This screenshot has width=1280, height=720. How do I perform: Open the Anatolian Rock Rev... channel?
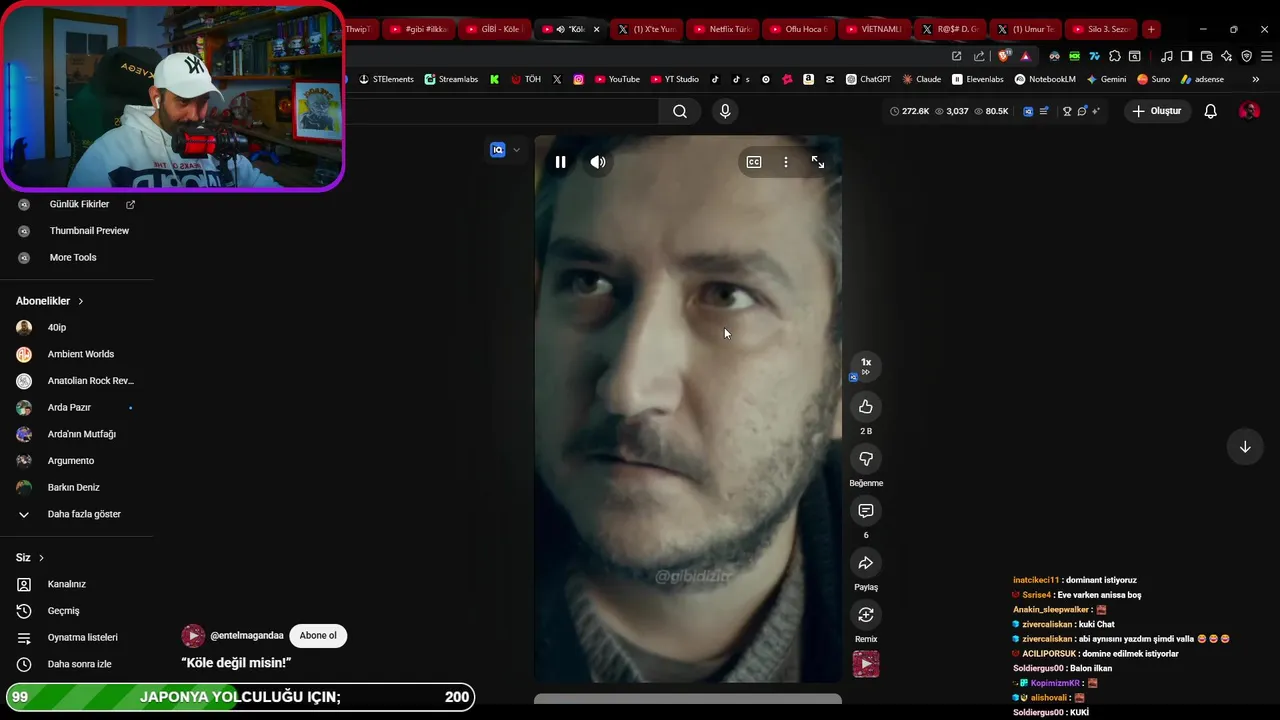[x=90, y=381]
